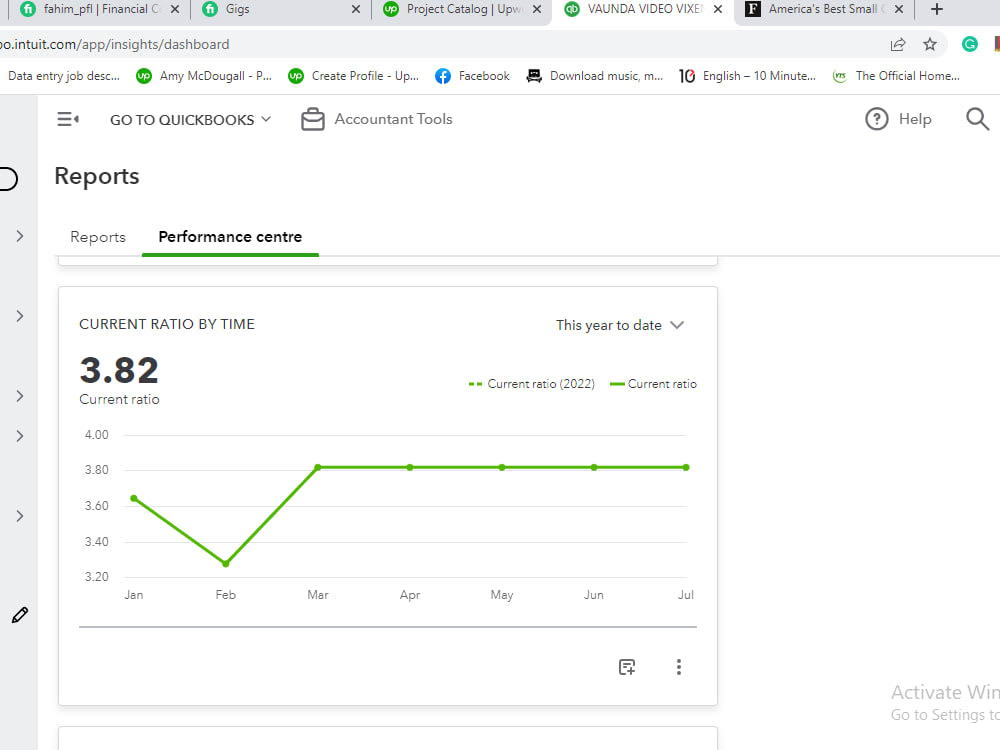
Task: Open The Official Home bookmark
Action: pos(896,76)
